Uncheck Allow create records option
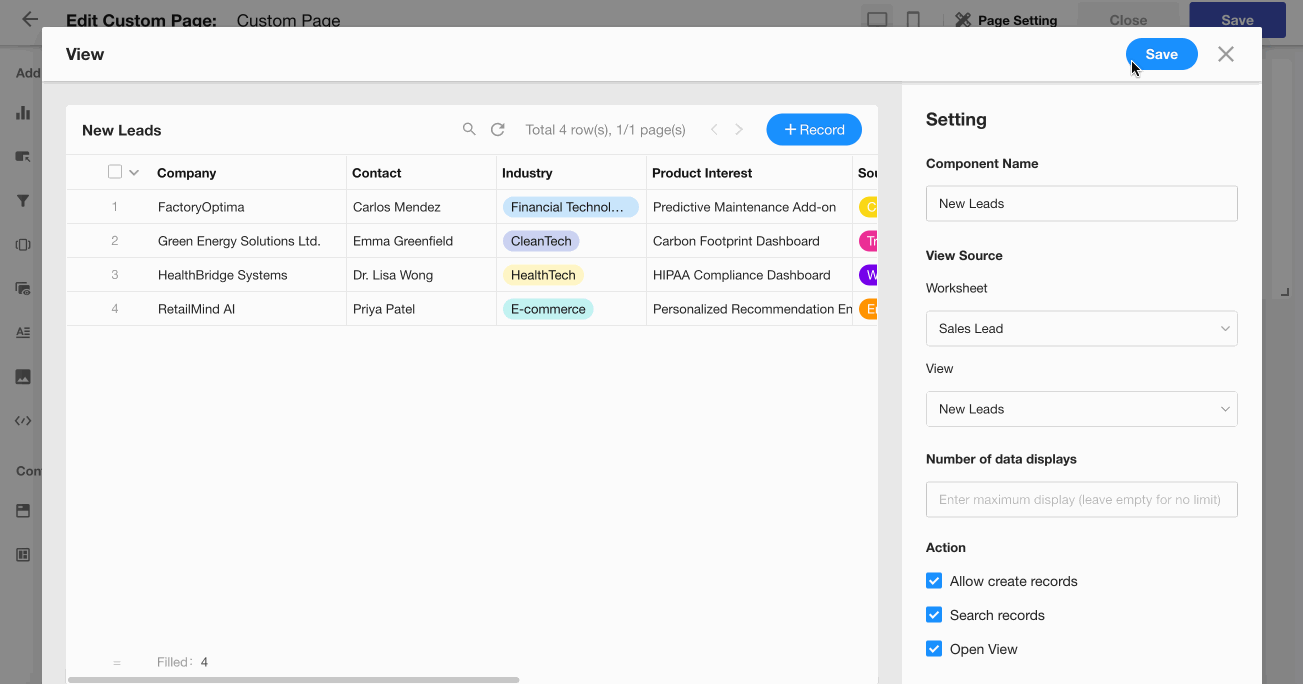 pyautogui.click(x=934, y=581)
